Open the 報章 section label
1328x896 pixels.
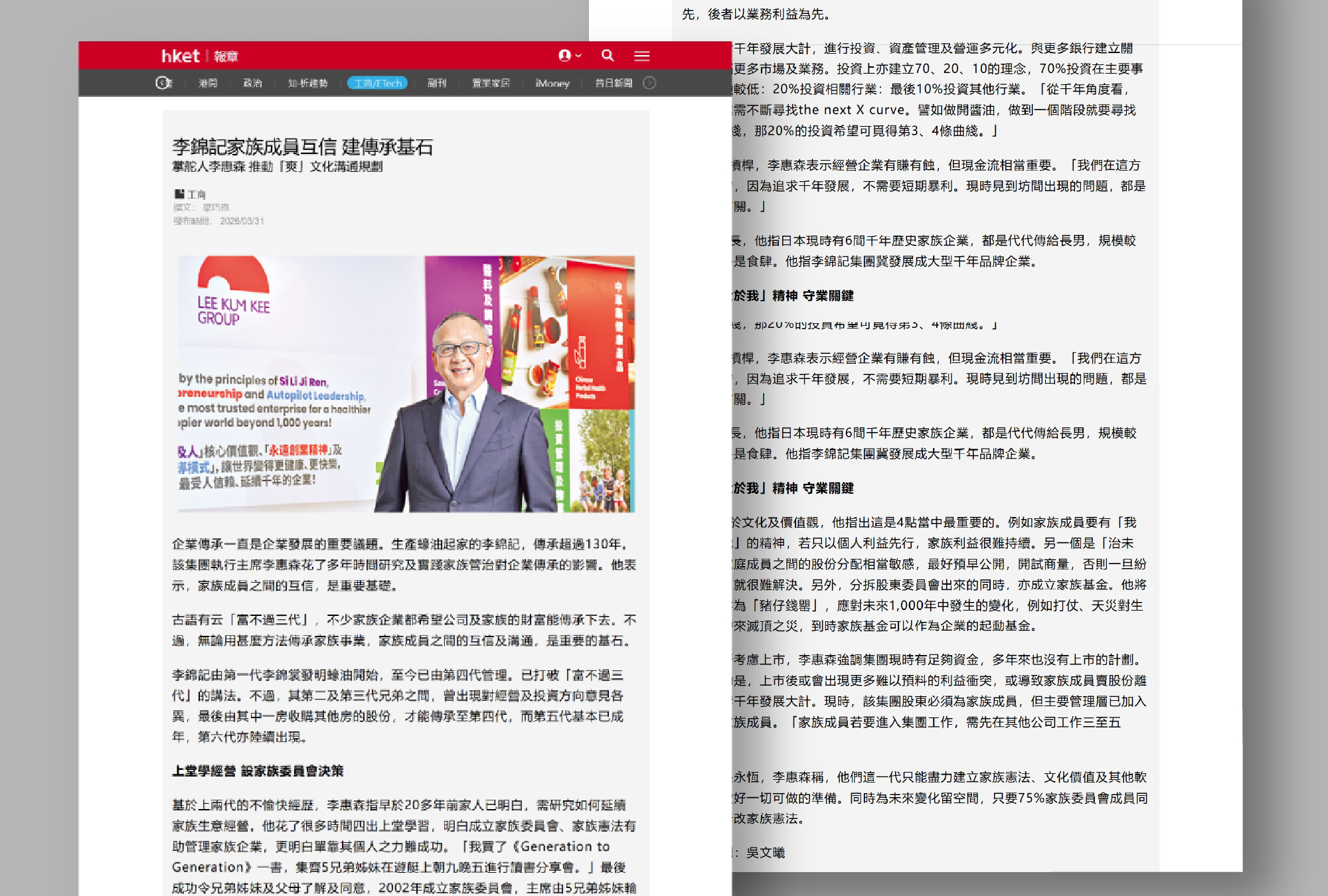(226, 57)
